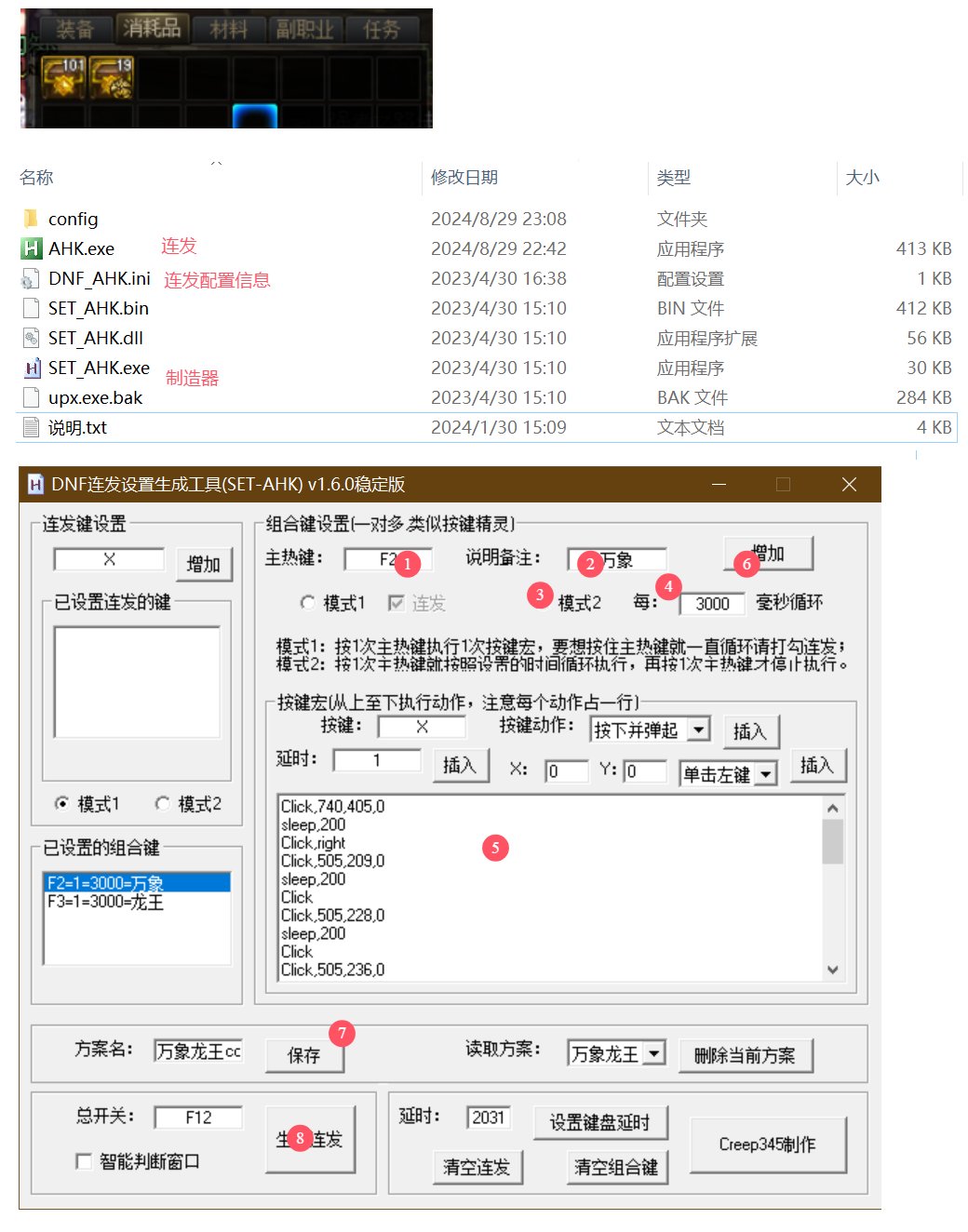Viewport: 968px width, 1232px height.
Task: Click the inventory item with count 101
Action: pos(63,77)
